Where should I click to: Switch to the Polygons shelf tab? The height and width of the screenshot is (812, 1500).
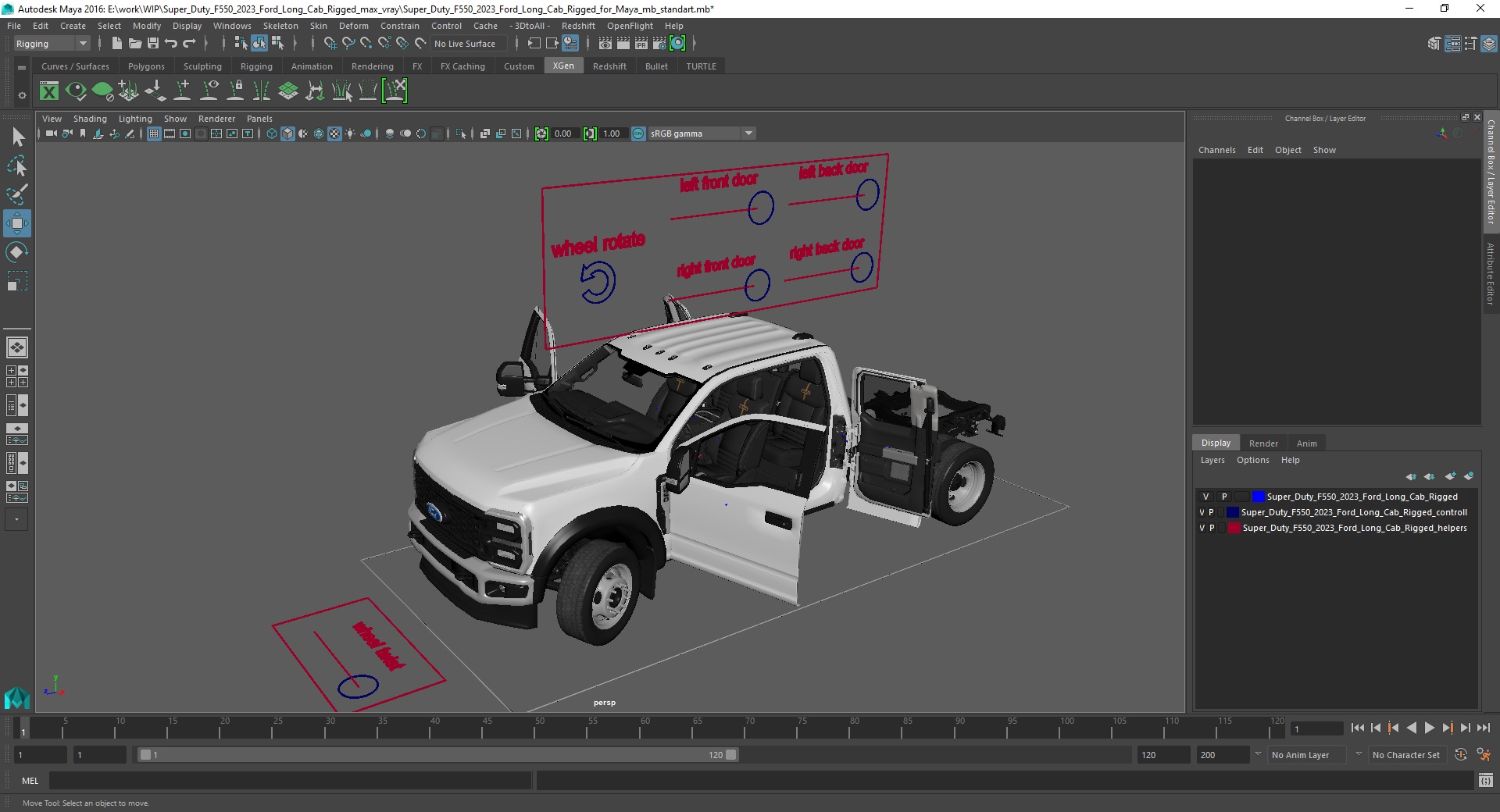[146, 66]
